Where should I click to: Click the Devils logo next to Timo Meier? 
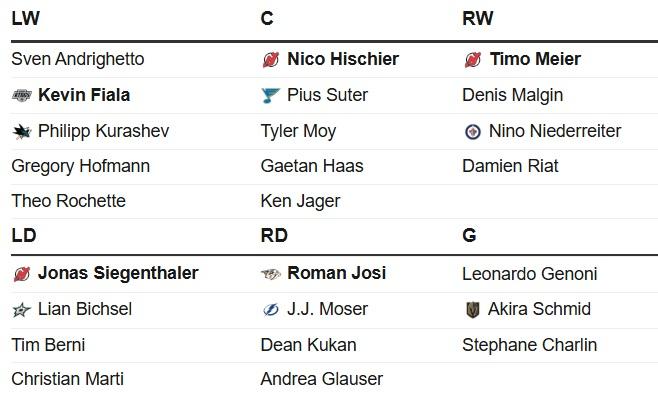coord(473,60)
